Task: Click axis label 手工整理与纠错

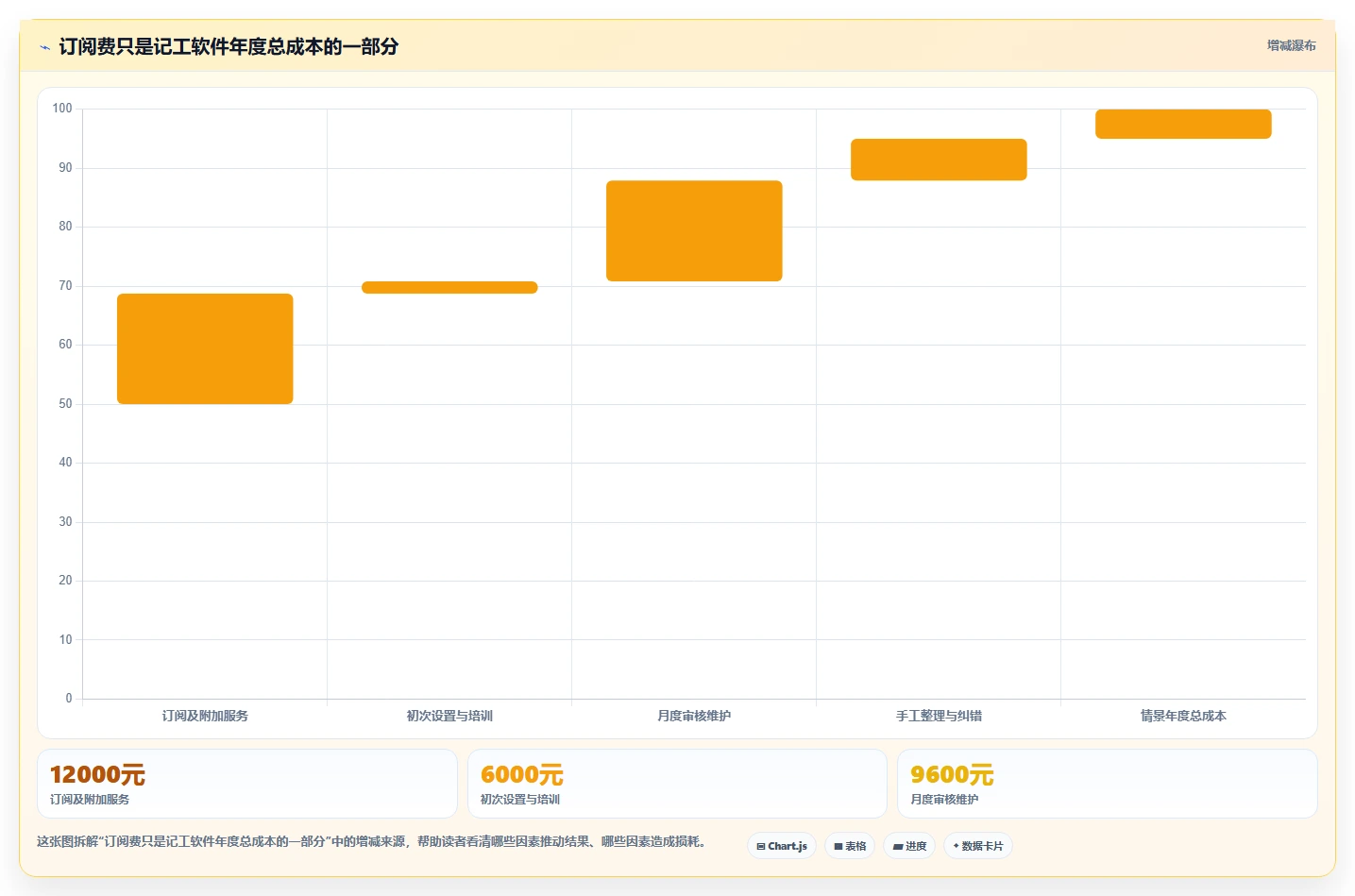Action: pyautogui.click(x=939, y=716)
